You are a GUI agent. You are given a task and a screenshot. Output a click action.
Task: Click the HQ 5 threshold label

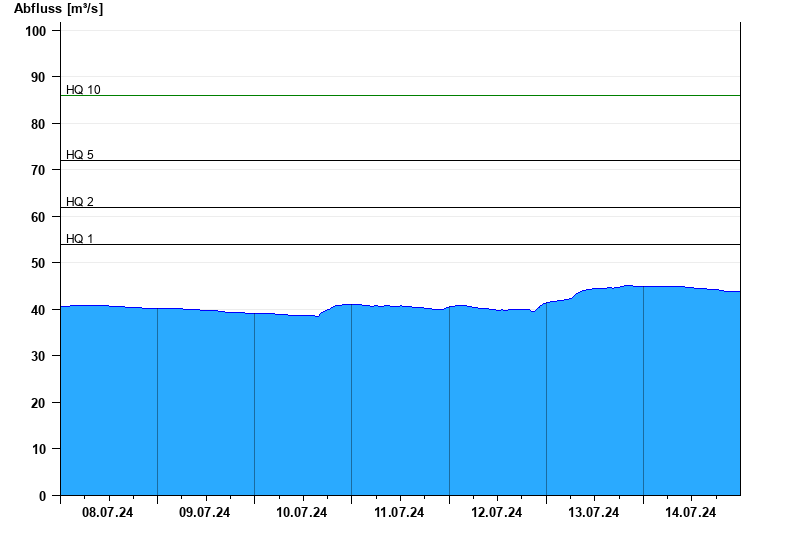coord(80,155)
